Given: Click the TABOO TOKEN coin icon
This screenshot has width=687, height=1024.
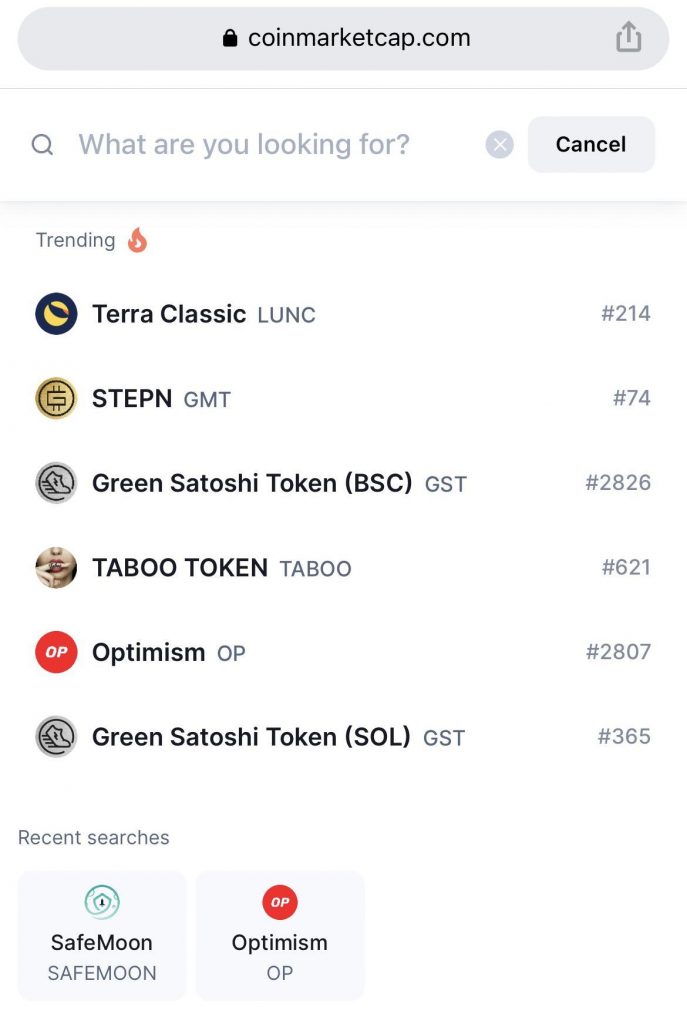Looking at the screenshot, I should click(x=55, y=567).
